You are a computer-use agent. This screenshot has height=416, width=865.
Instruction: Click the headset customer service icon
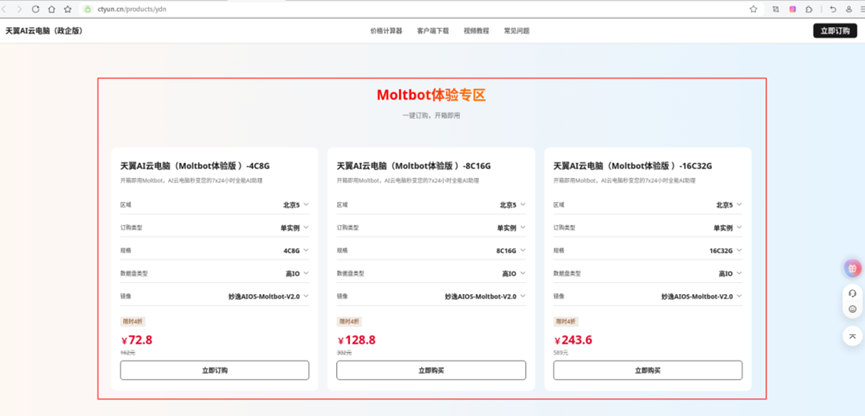click(x=853, y=294)
